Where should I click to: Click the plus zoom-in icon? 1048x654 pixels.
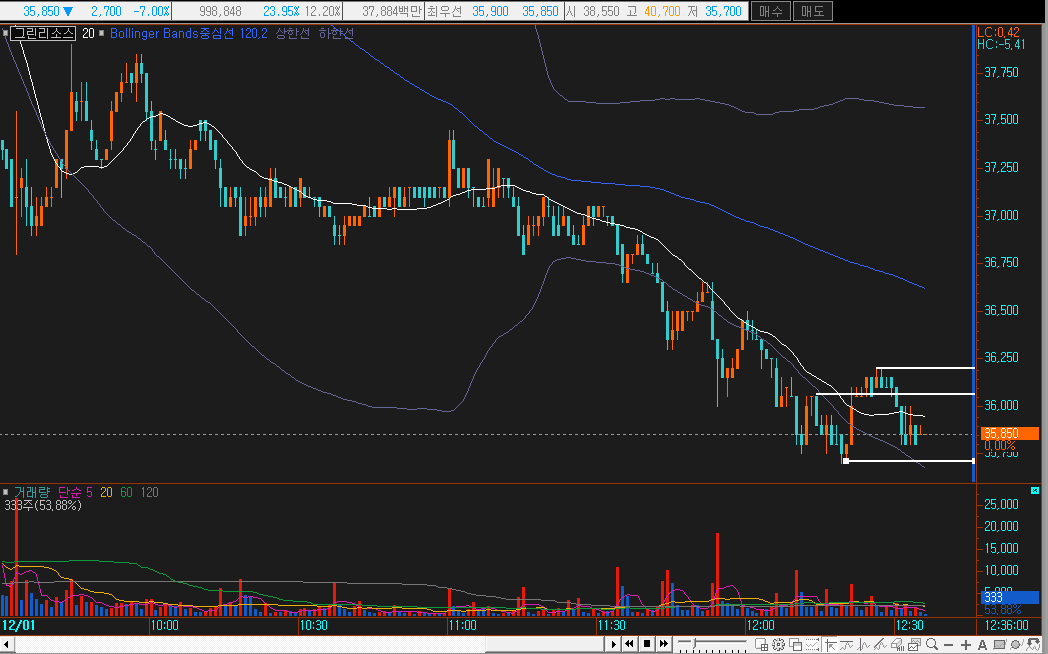[966, 645]
